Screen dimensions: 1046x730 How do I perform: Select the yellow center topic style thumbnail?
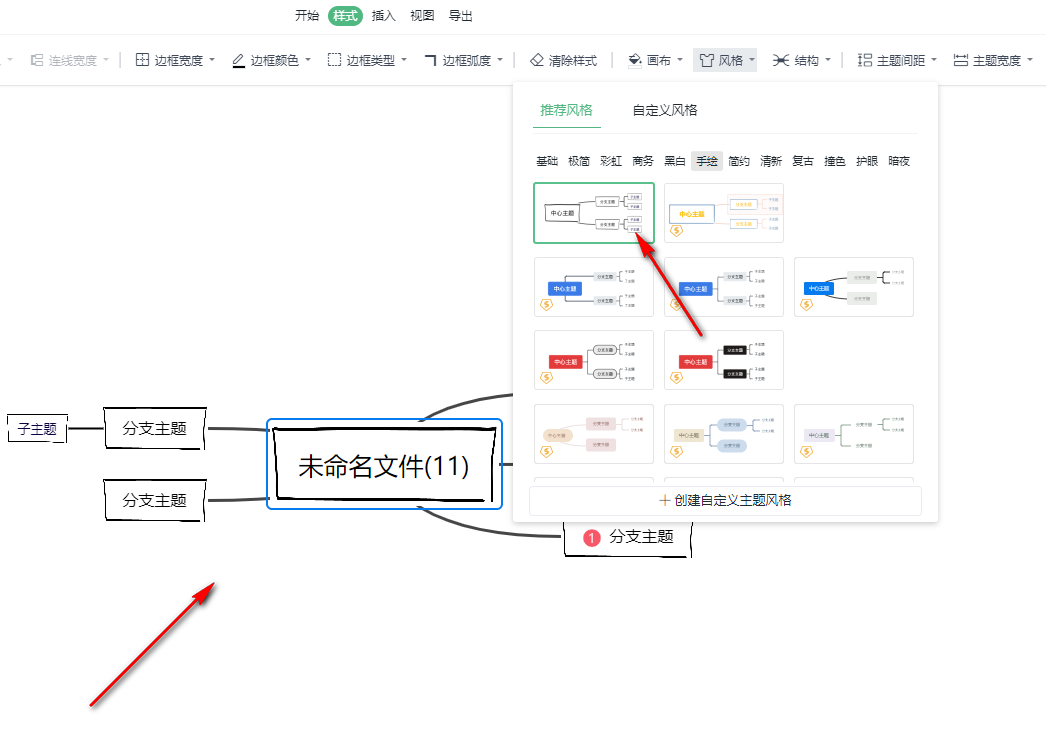pyautogui.click(x=724, y=213)
